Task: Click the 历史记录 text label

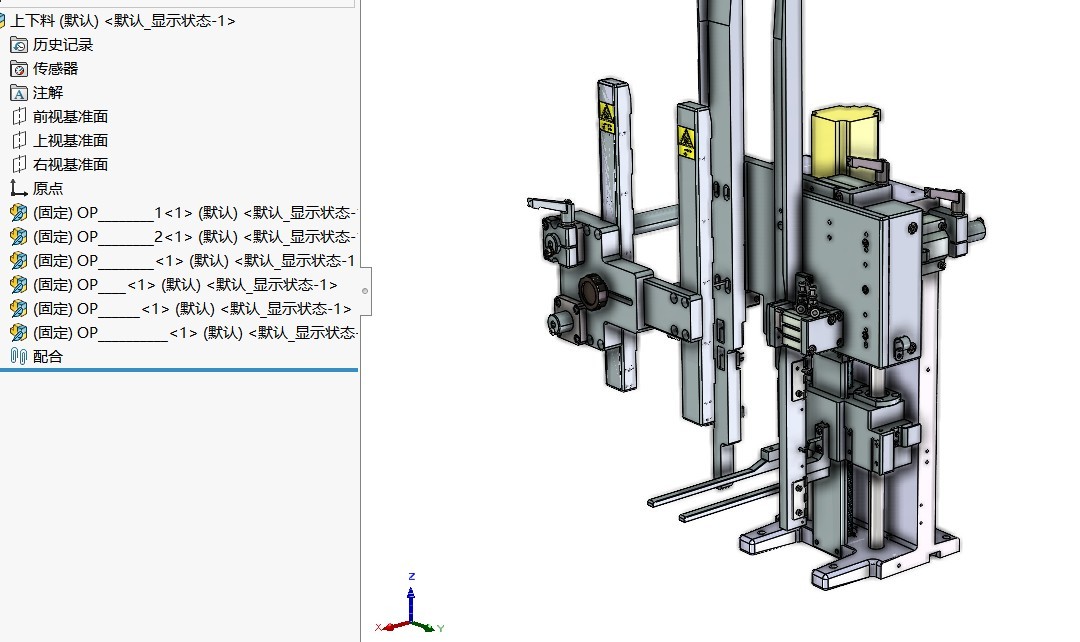Action: pyautogui.click(x=63, y=44)
